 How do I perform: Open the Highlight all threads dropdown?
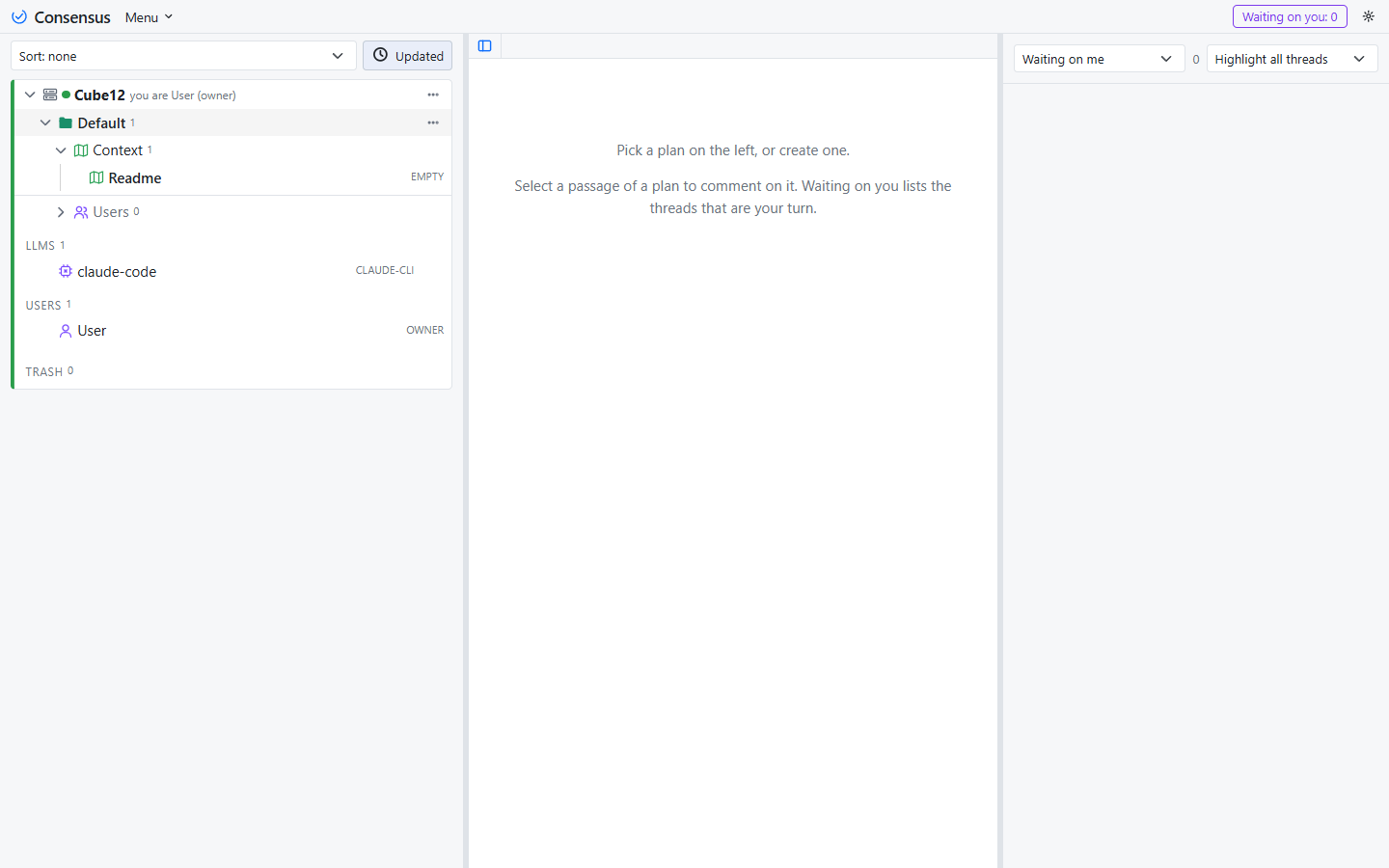point(1292,59)
